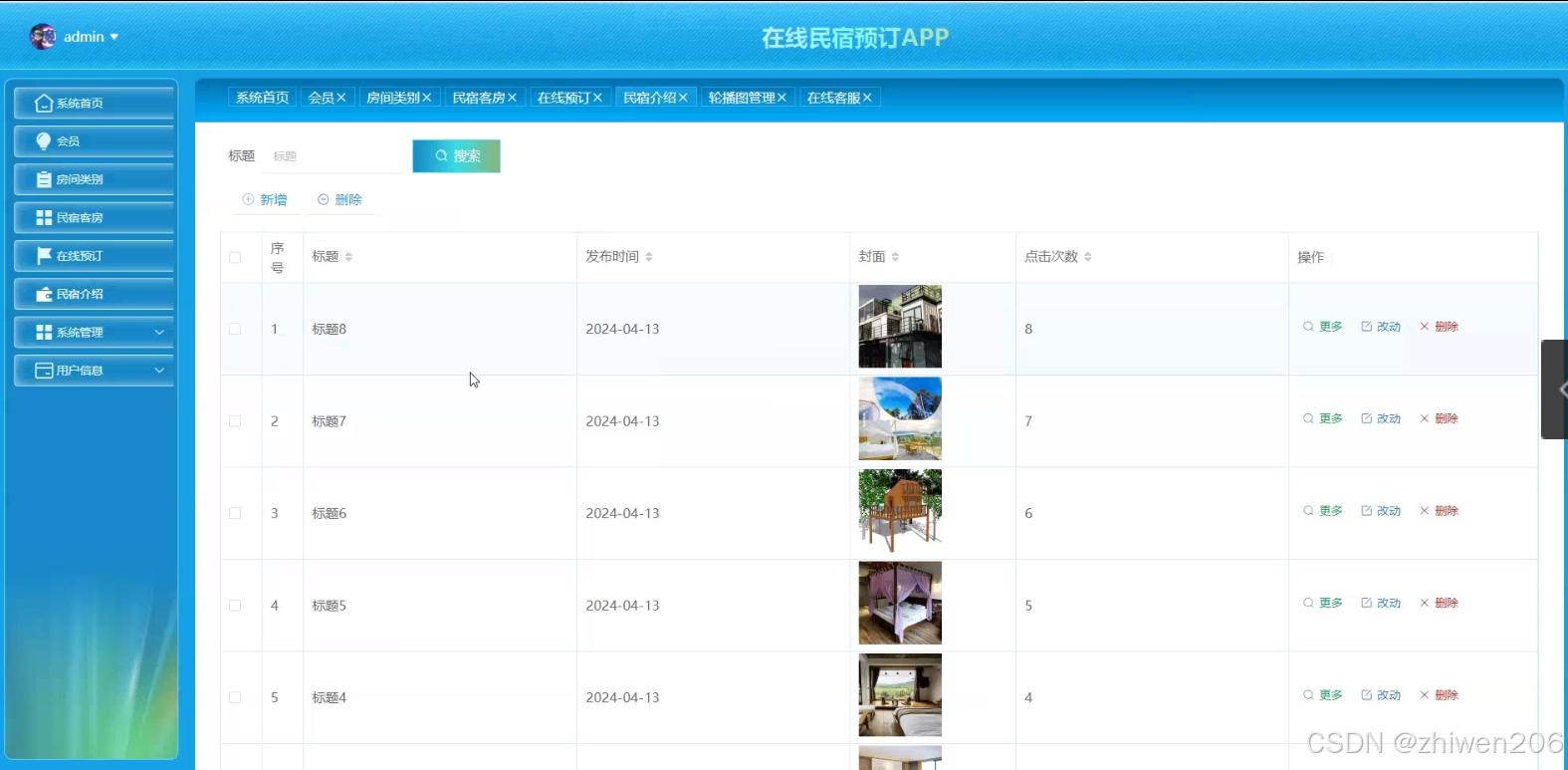Click the flag icon beside 在线预订
This screenshot has height=770, width=1568.
(x=44, y=256)
